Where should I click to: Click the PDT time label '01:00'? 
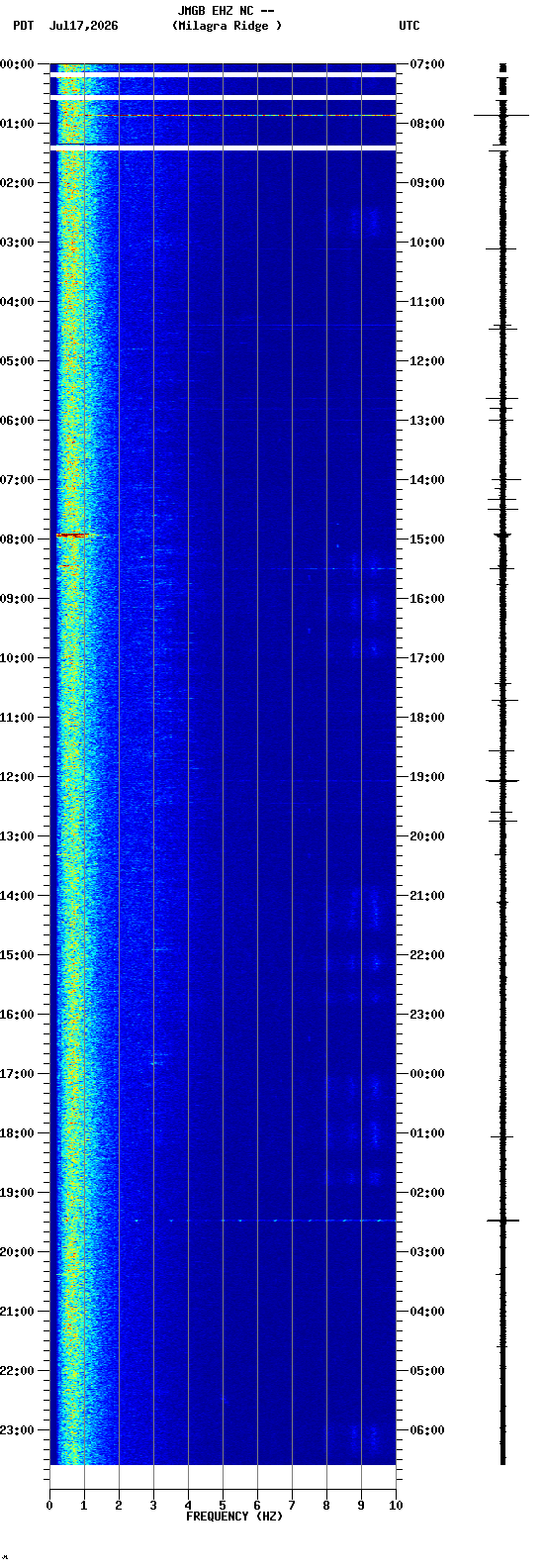pyautogui.click(x=17, y=124)
